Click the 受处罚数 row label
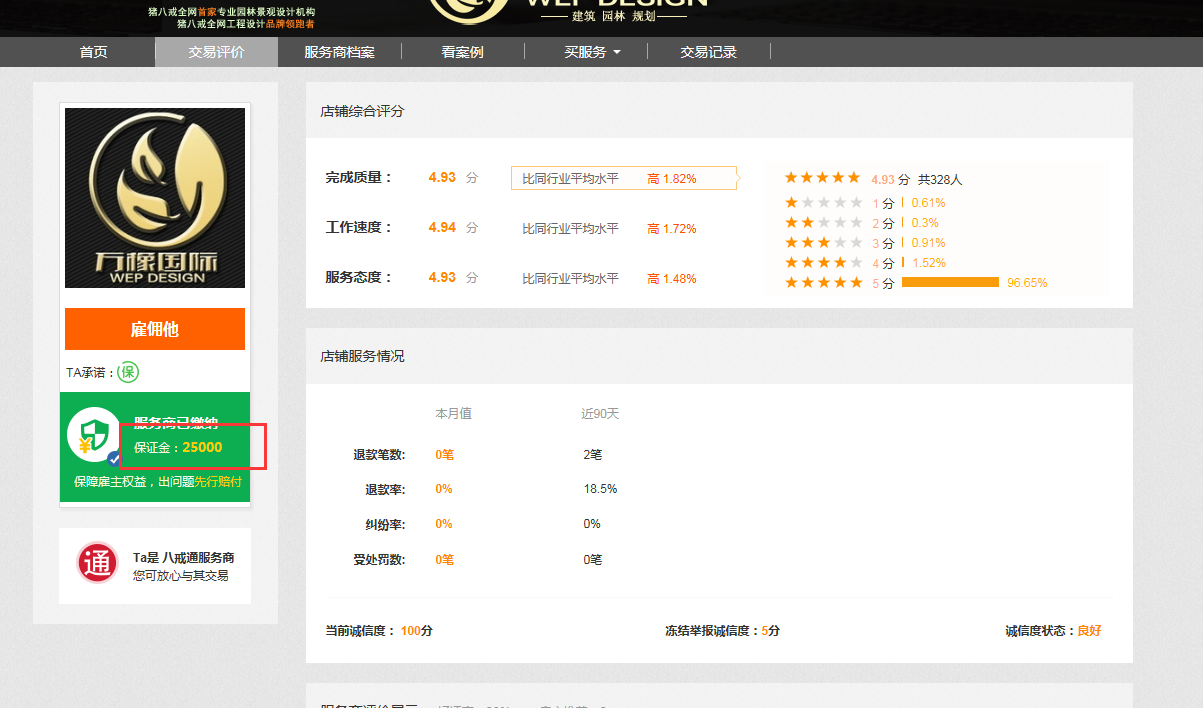The image size is (1203, 708). click(379, 559)
